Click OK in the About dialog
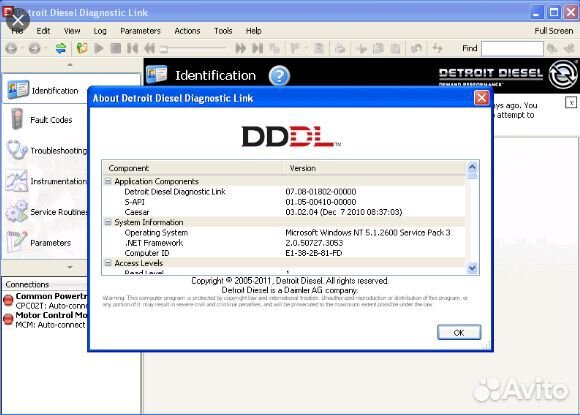 coord(459,333)
